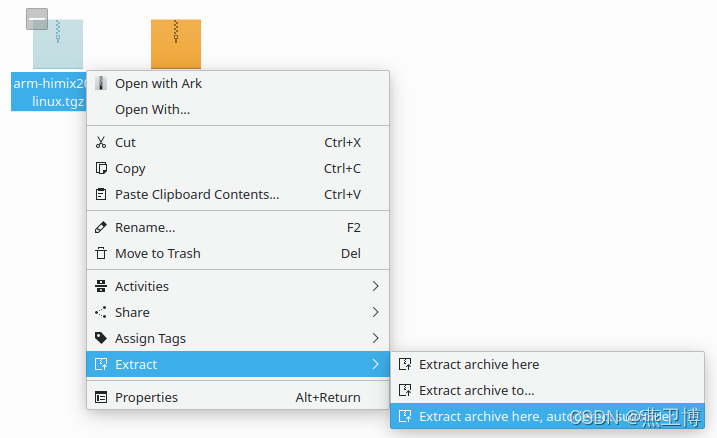Click the scissors Cut icon
Viewport: 717px width, 438px height.
coord(101,142)
